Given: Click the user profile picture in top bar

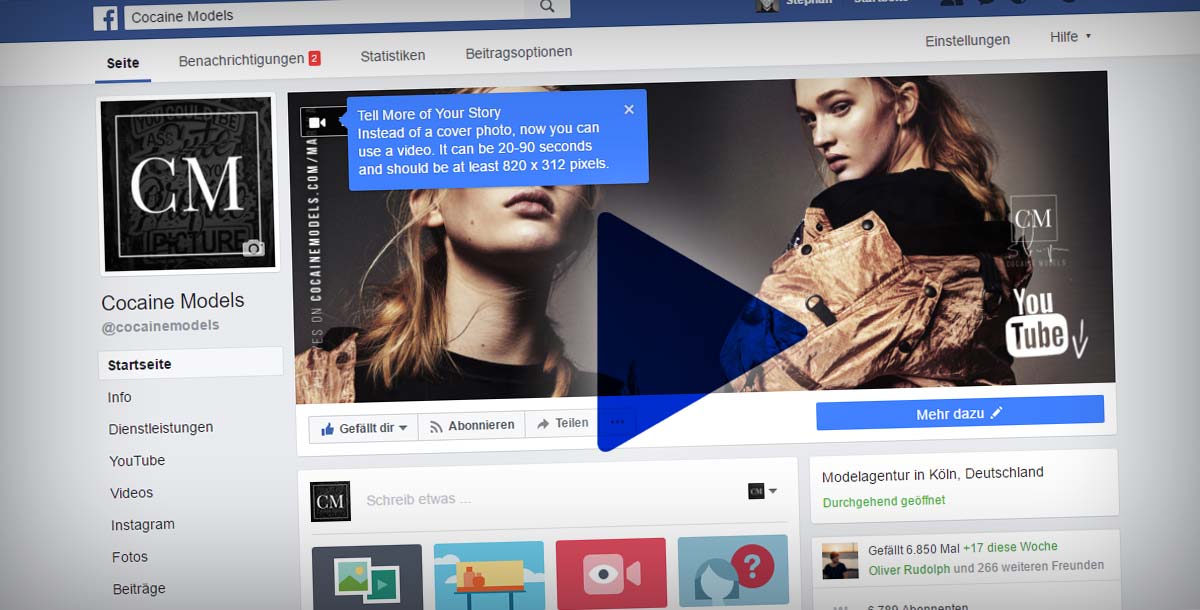Looking at the screenshot, I should click(767, 6).
